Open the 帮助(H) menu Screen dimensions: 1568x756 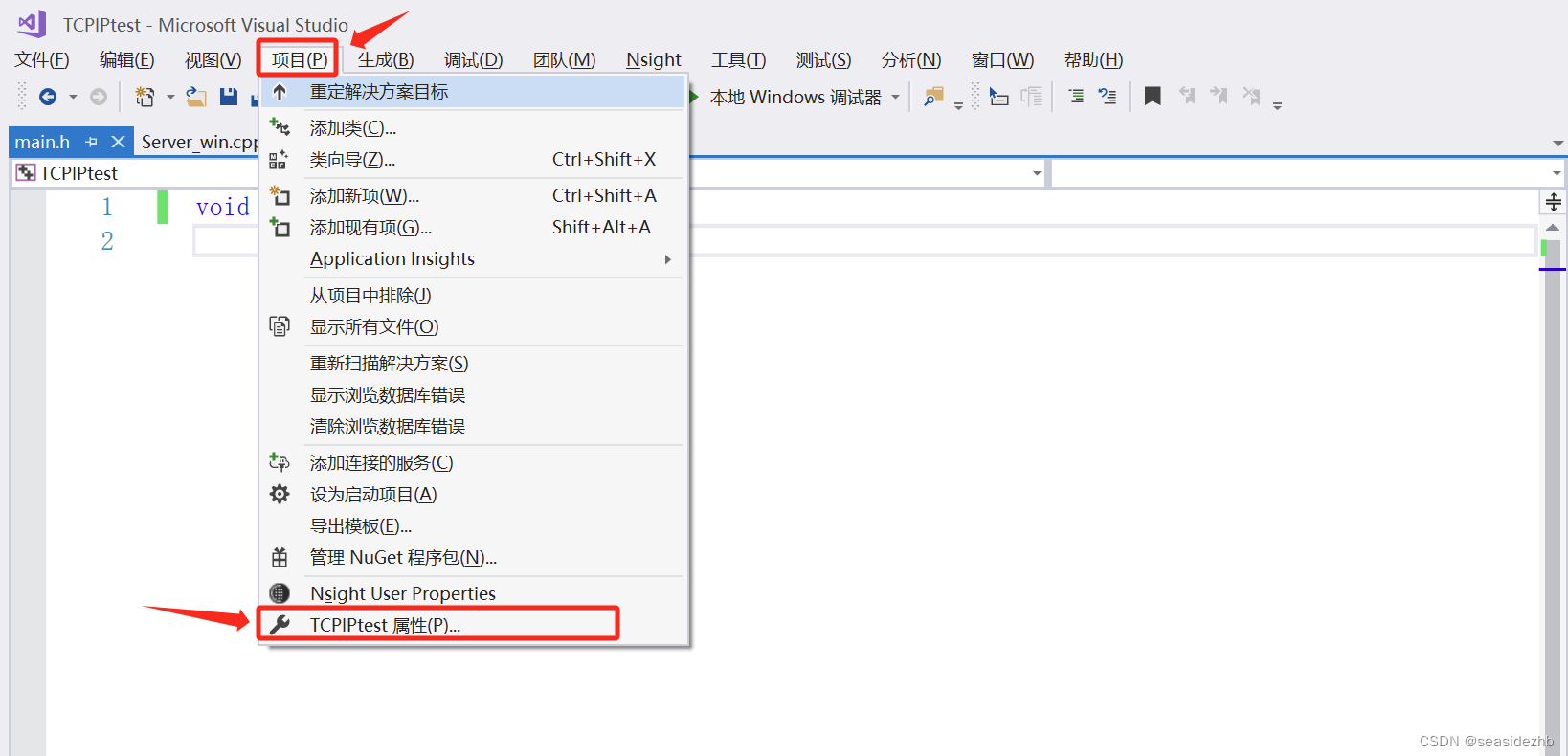1094,60
